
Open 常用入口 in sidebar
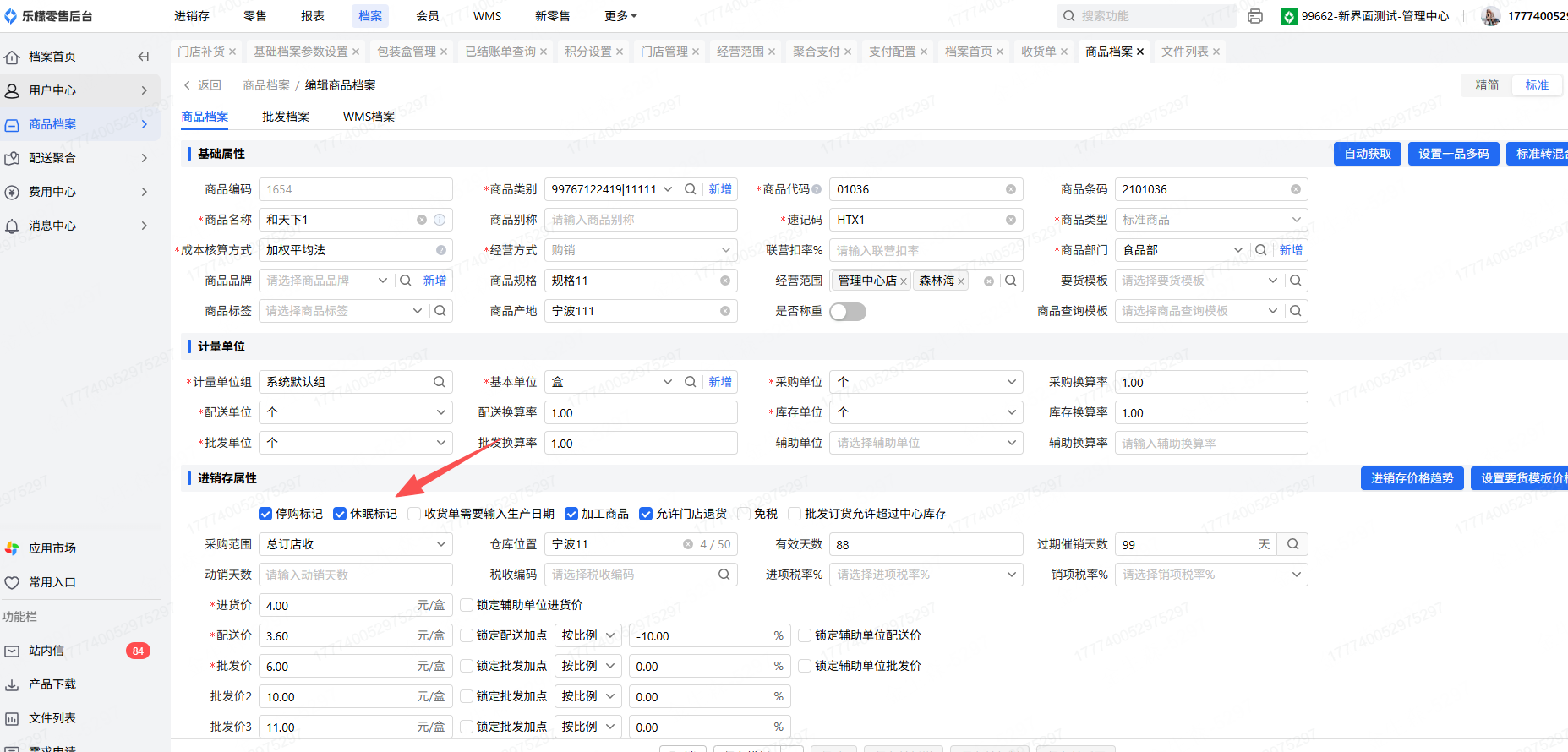tap(52, 582)
